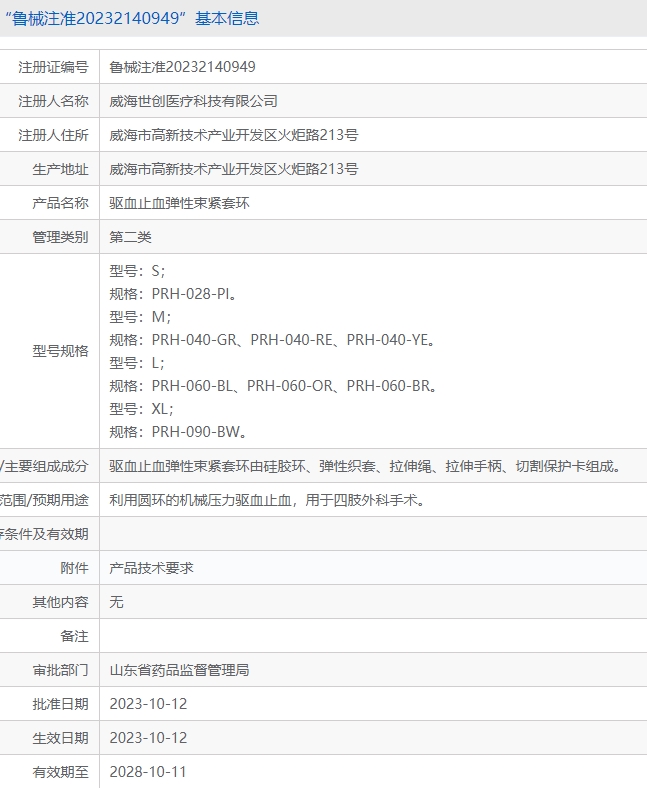Screen dimensions: 647x788
Task: Click the 附件 label
Action: tap(74, 568)
